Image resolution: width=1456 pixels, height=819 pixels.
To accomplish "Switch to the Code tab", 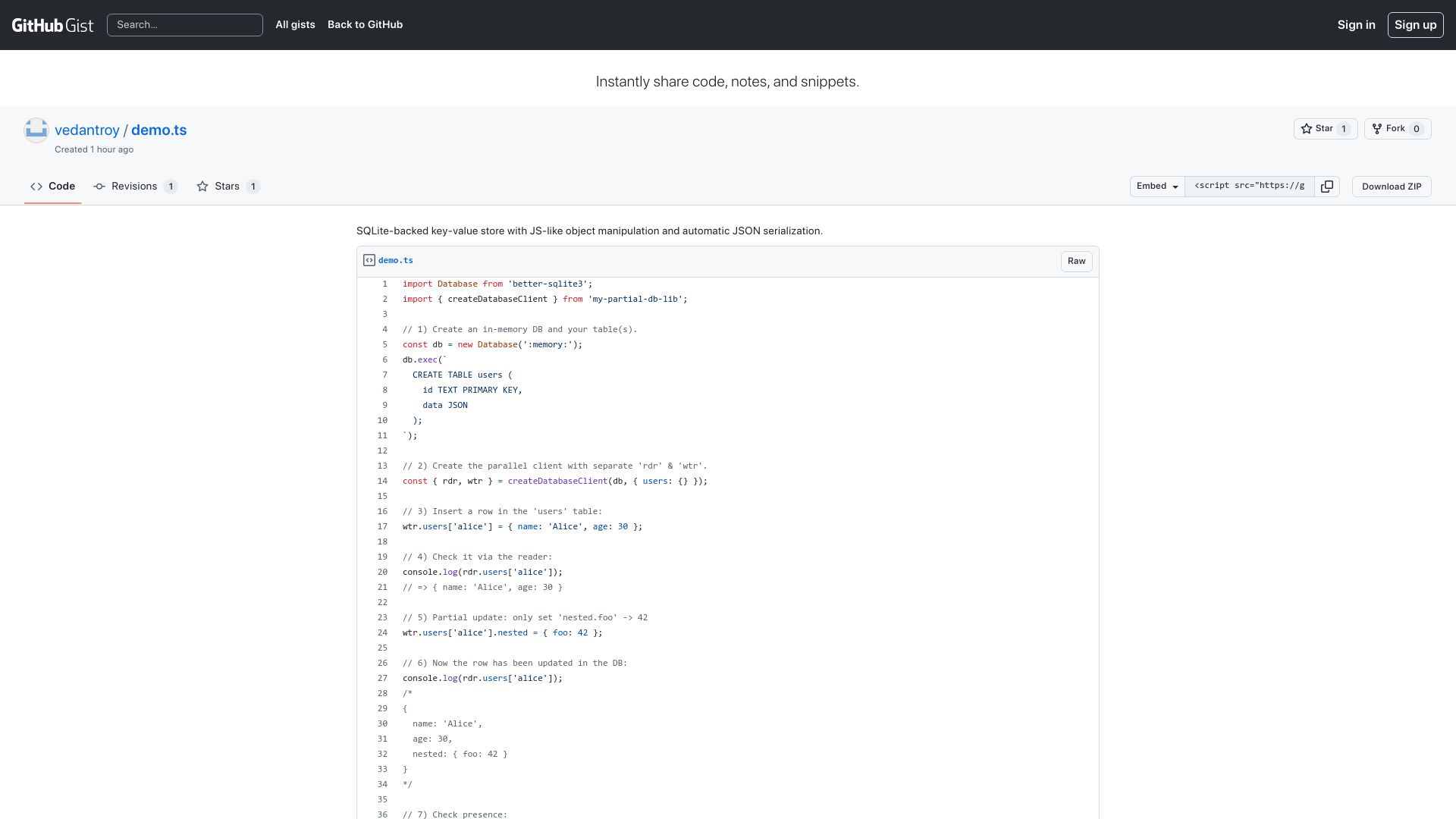I will pyautogui.click(x=53, y=187).
